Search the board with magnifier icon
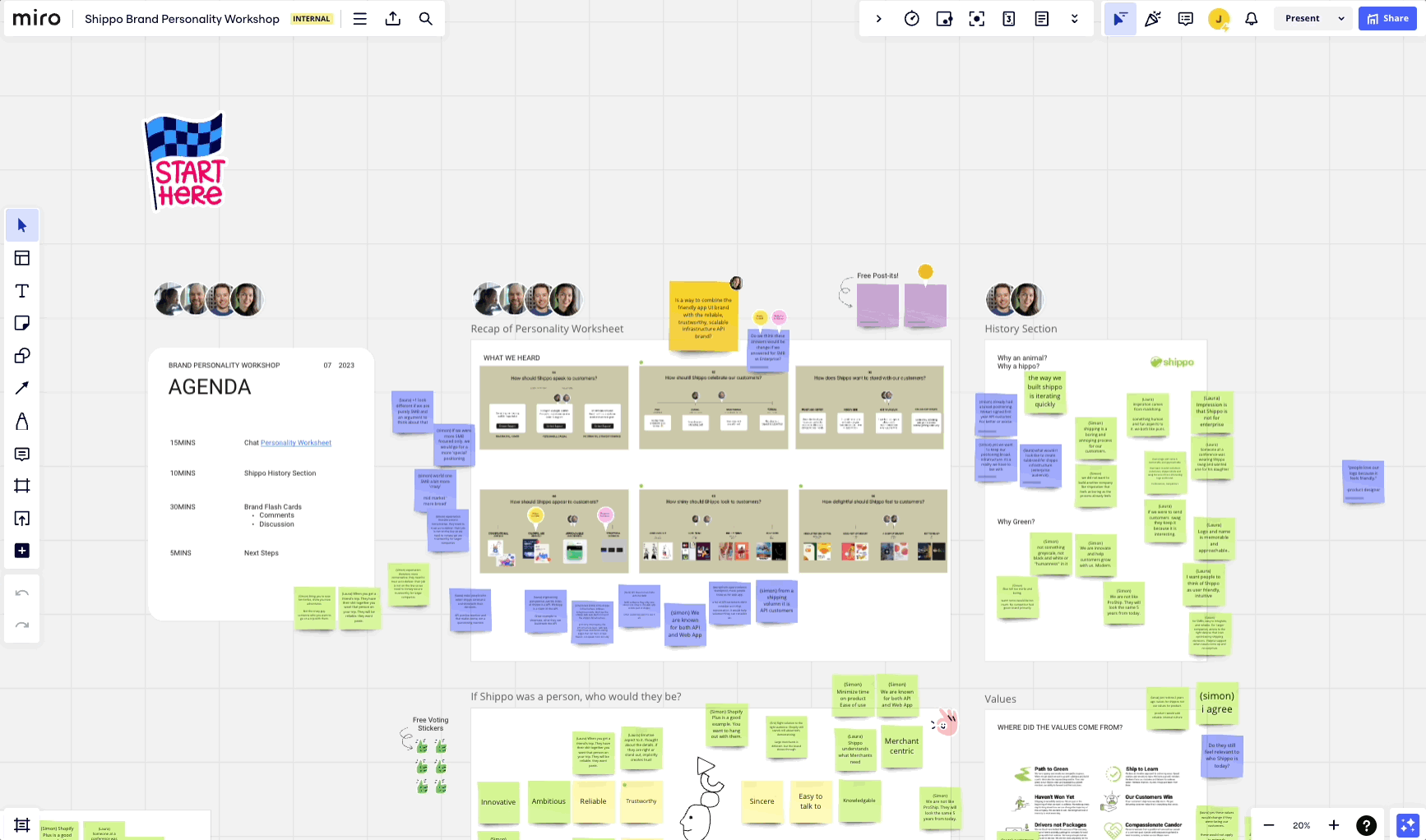 coord(426,19)
